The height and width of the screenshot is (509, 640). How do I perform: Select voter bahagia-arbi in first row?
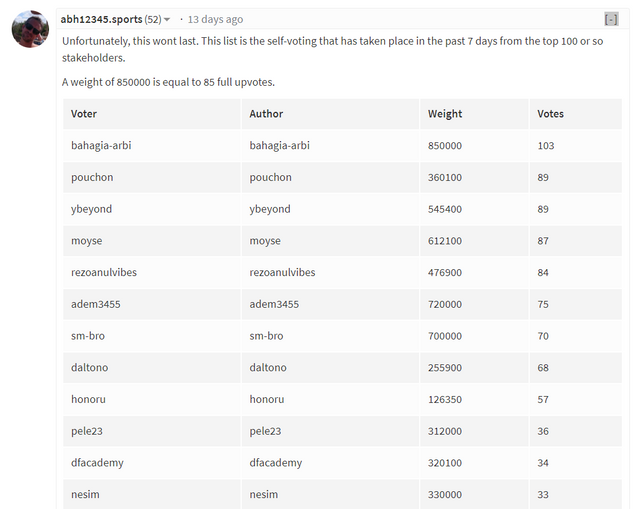101,146
